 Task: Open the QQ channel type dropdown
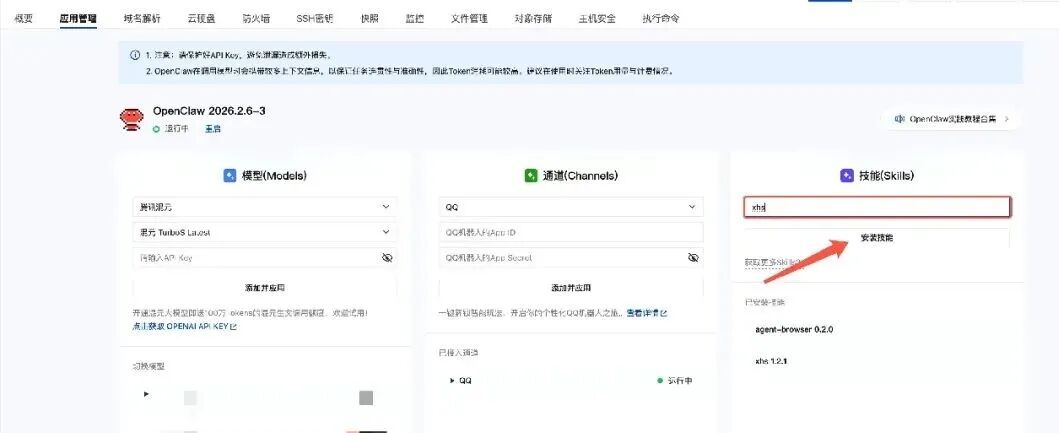(571, 207)
